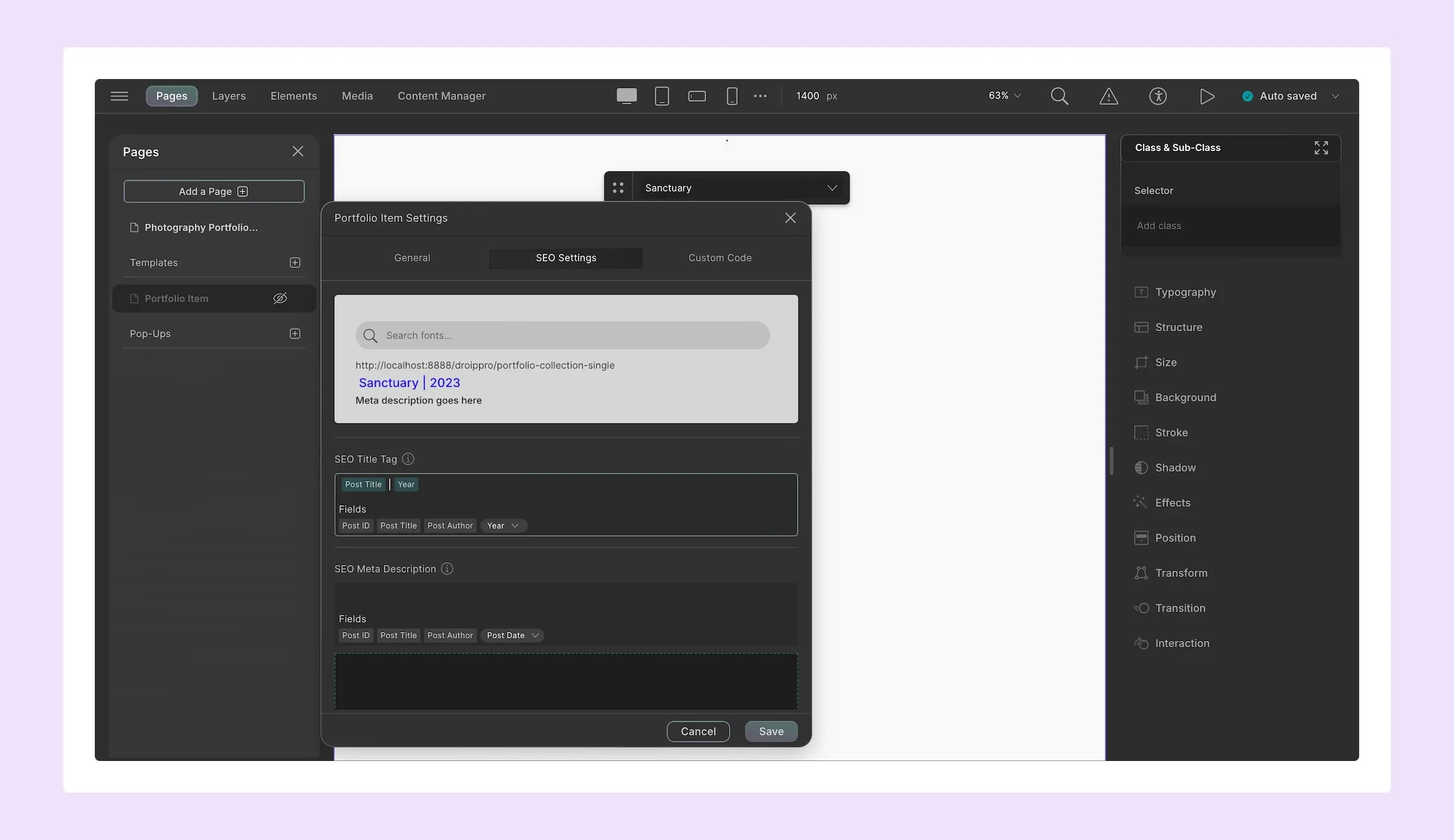Switch to desktop viewport icon

pos(626,96)
